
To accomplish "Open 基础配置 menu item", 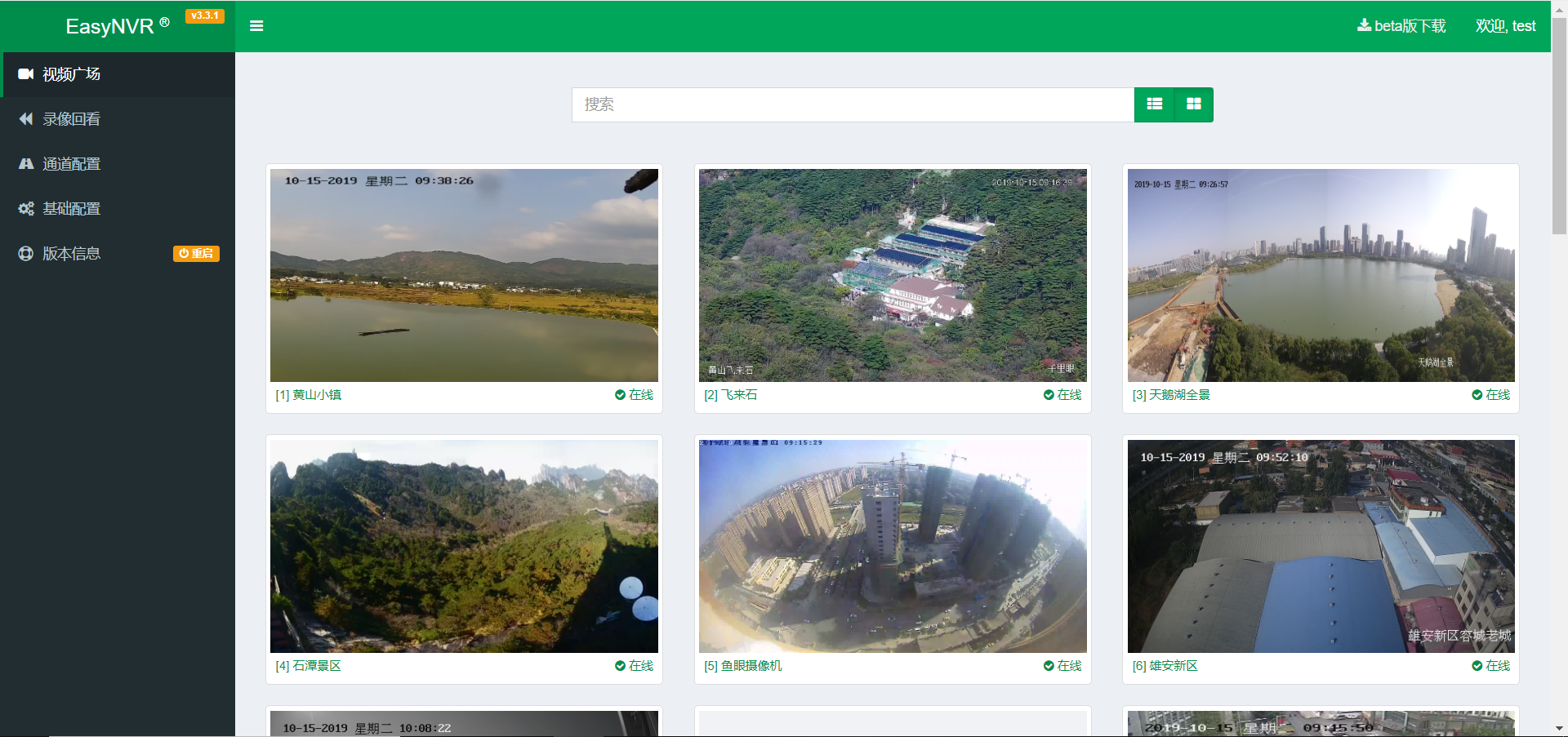I will pyautogui.click(x=118, y=209).
